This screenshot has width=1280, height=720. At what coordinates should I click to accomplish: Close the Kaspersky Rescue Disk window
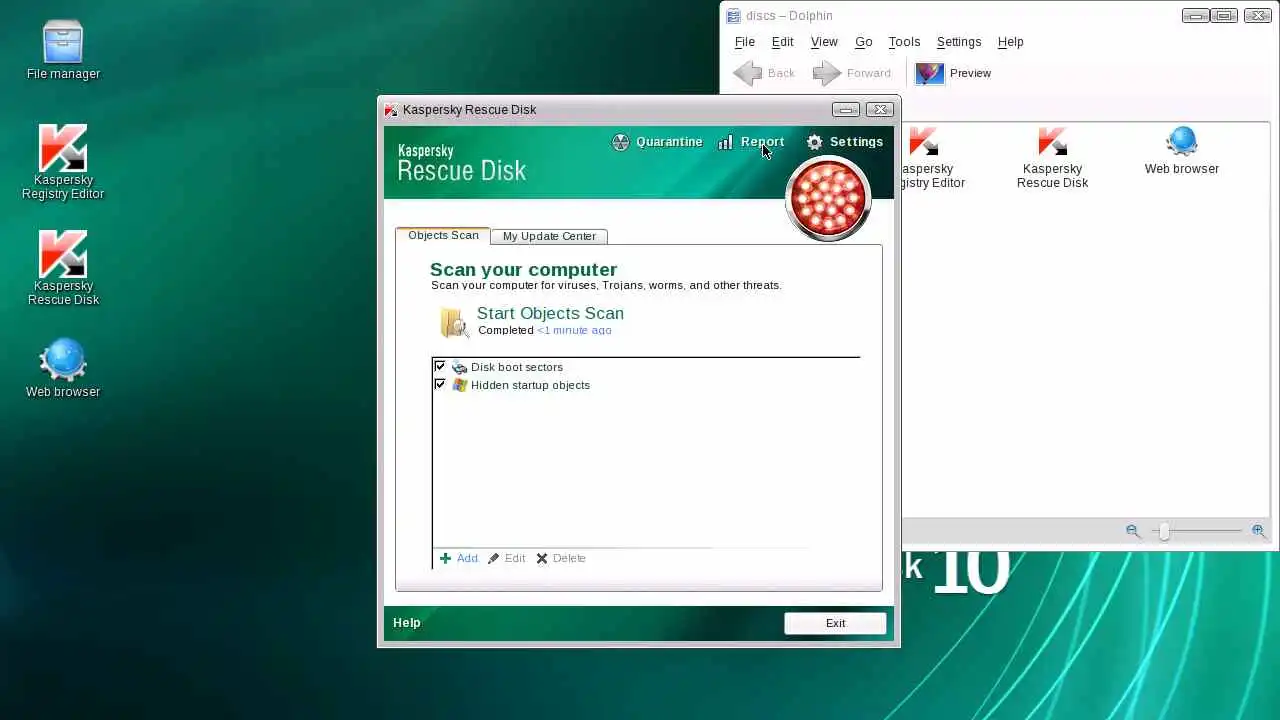point(880,110)
